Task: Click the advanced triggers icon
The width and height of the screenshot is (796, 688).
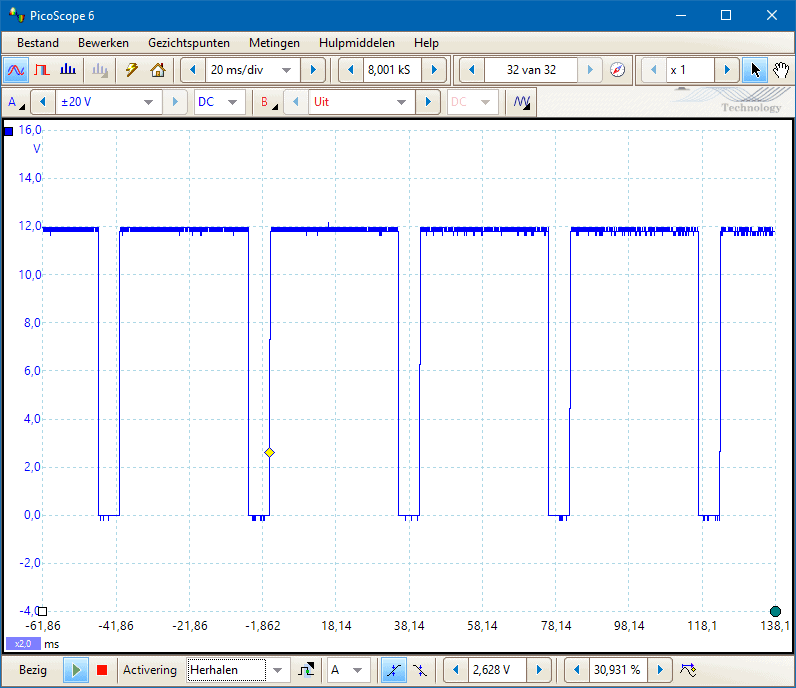Action: (306, 670)
